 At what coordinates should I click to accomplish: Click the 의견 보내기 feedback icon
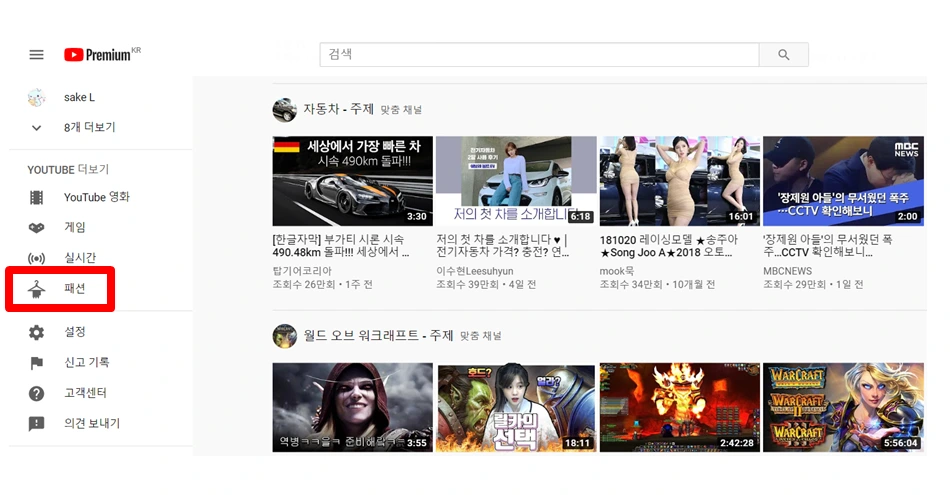point(36,424)
